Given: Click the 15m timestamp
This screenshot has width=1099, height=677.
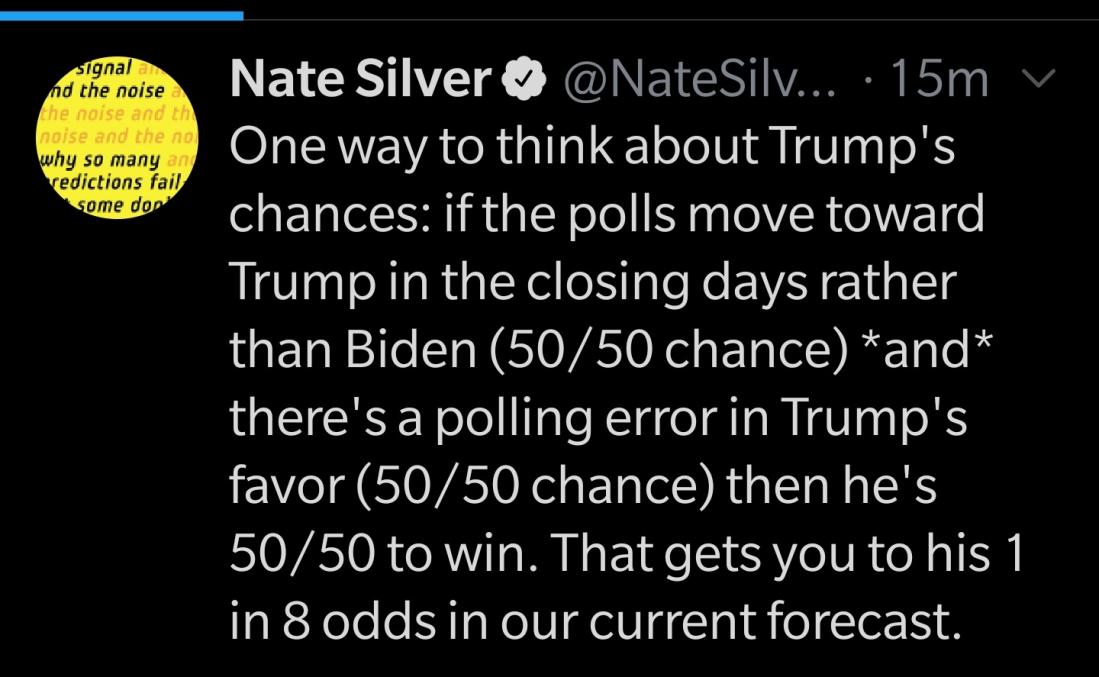Looking at the screenshot, I should 939,79.
